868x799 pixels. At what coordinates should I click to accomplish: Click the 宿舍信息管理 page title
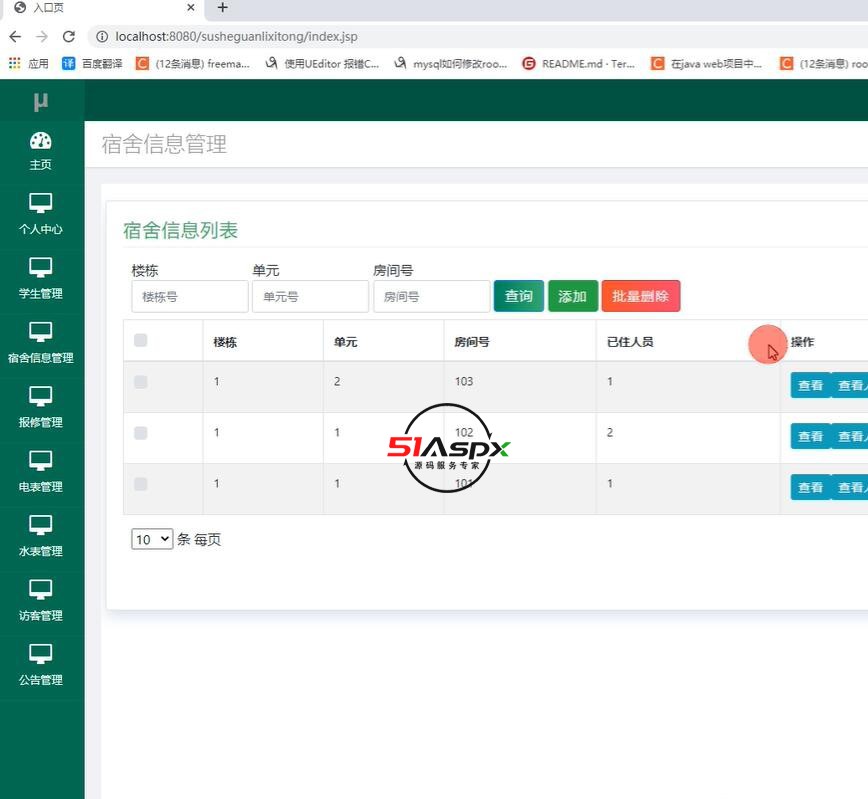click(x=164, y=144)
